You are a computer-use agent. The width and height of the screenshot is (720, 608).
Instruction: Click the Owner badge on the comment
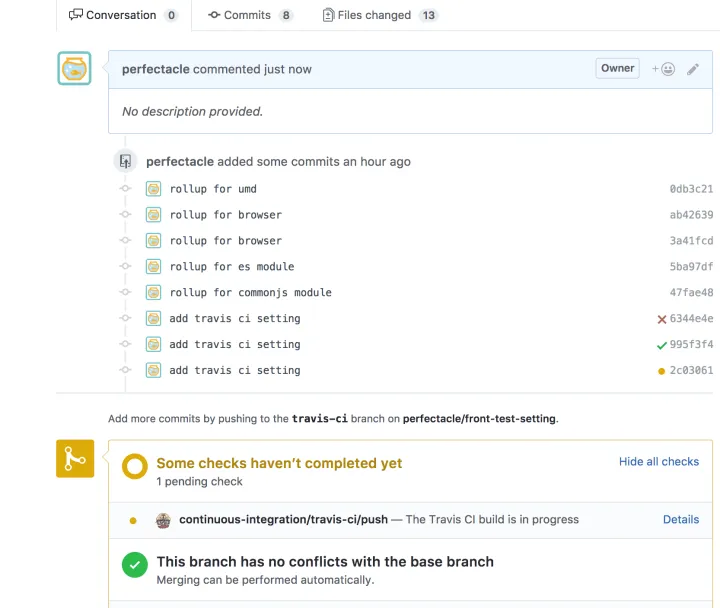(617, 68)
